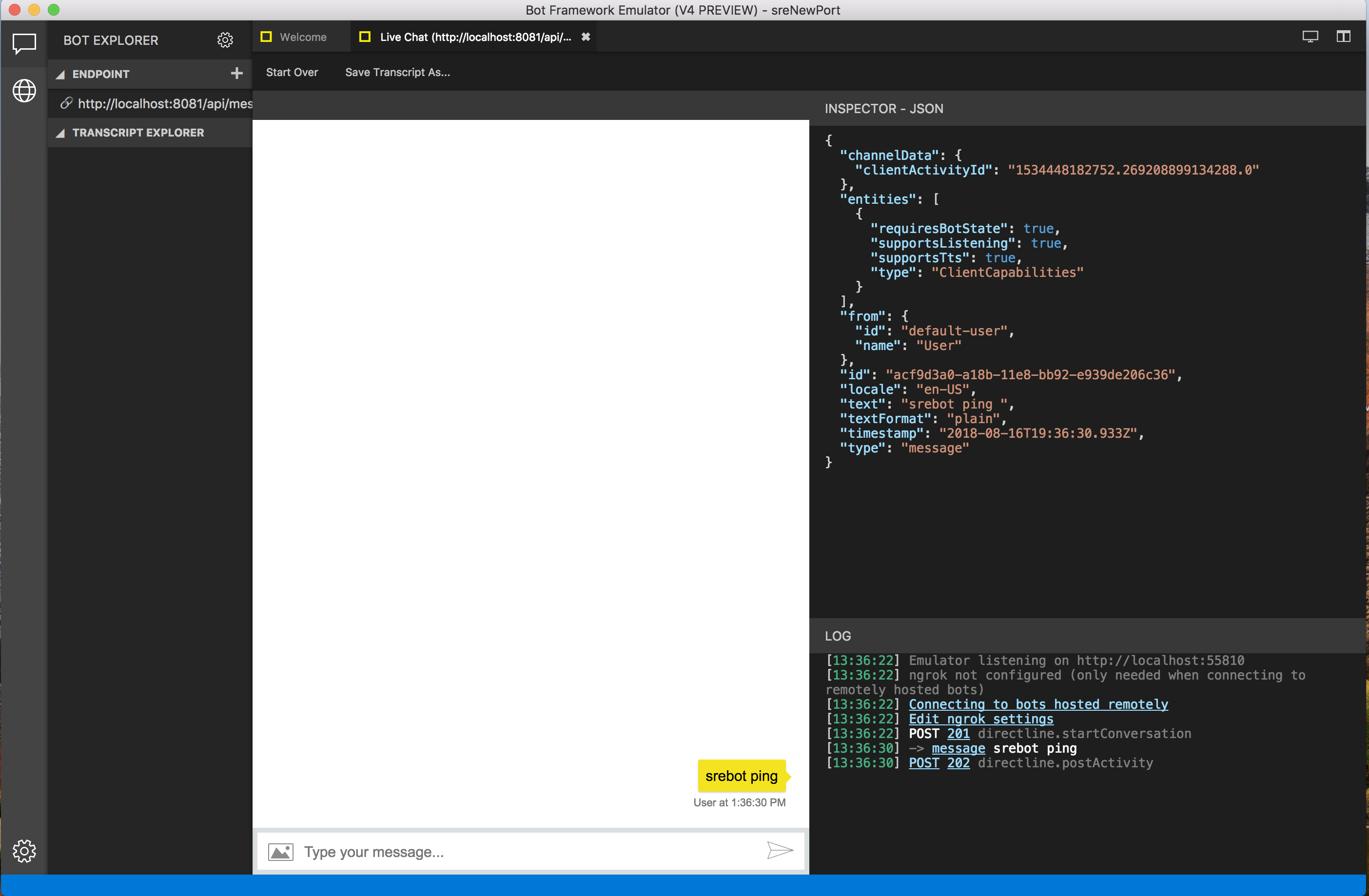Click the directline.startConversation log entry
This screenshot has height=896, width=1369.
point(1084,734)
